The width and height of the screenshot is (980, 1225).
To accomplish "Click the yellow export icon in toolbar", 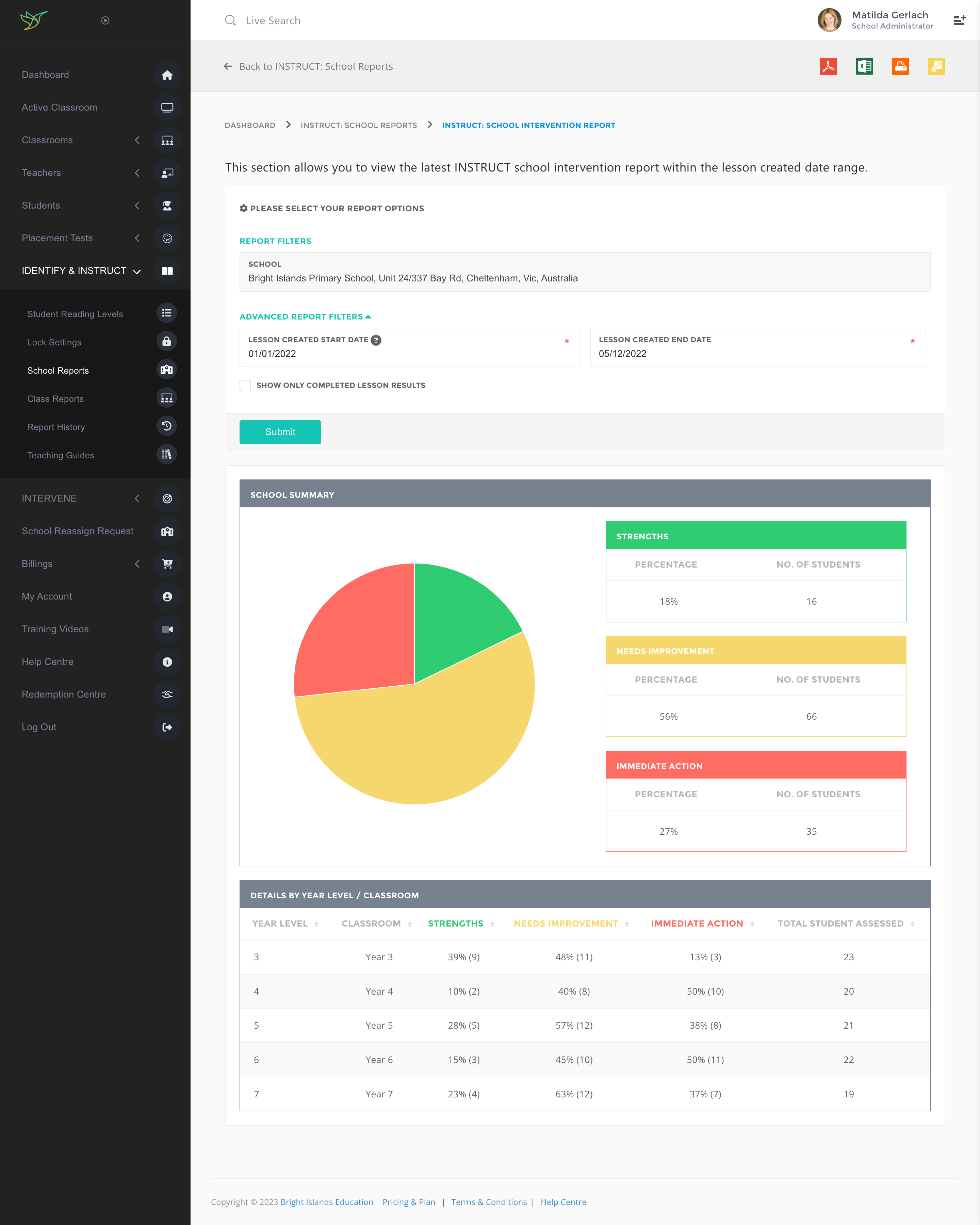I will [936, 66].
